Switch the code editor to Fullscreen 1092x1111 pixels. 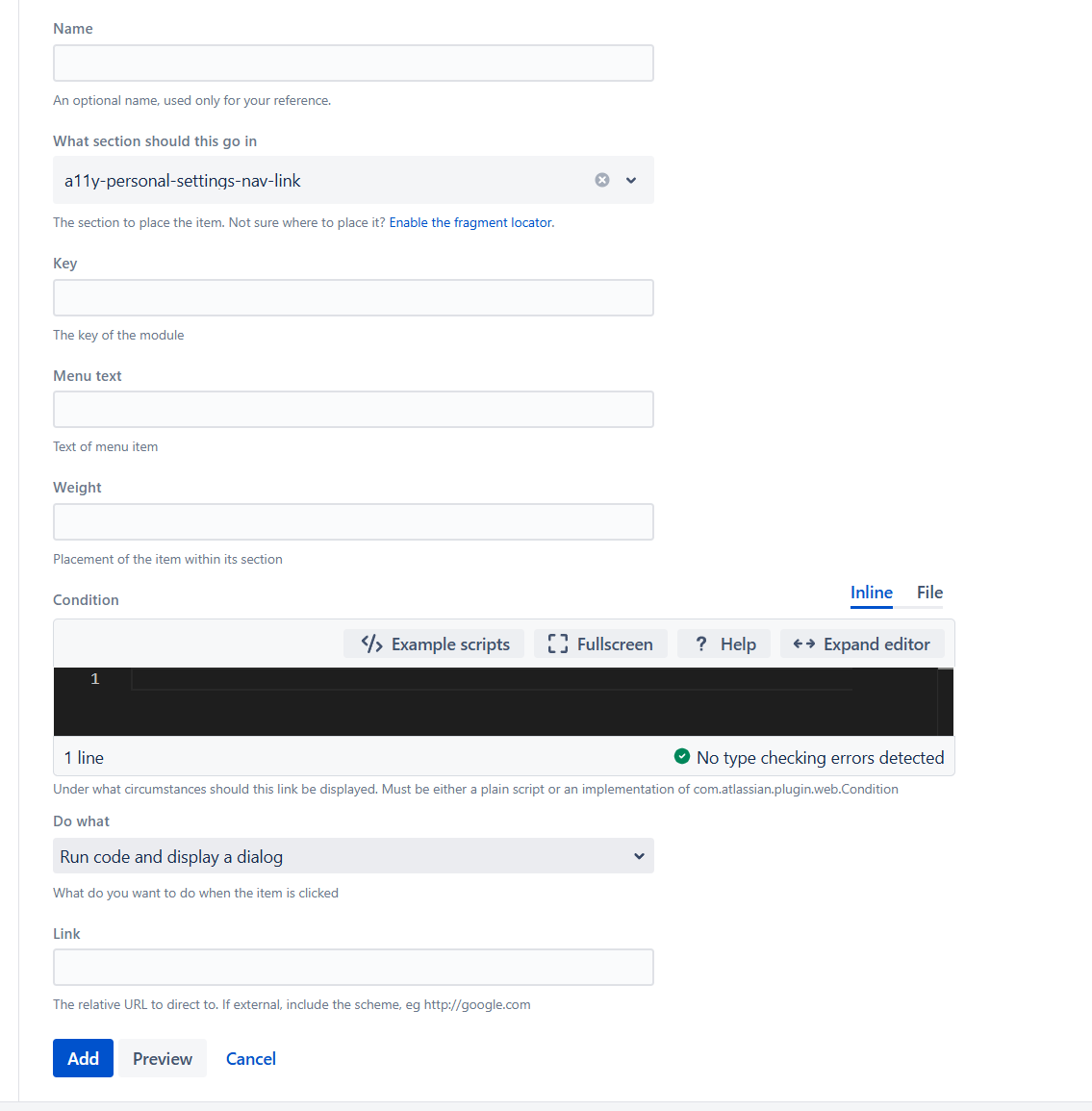600,644
